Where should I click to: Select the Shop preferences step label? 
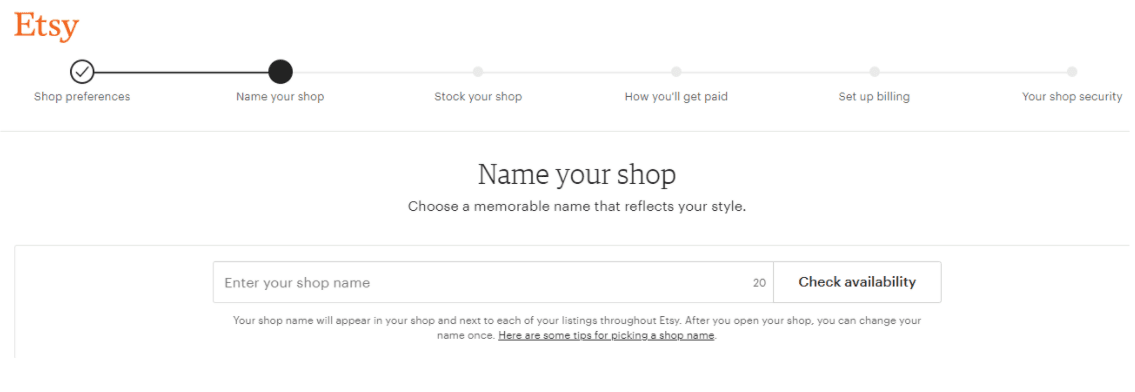(x=82, y=97)
